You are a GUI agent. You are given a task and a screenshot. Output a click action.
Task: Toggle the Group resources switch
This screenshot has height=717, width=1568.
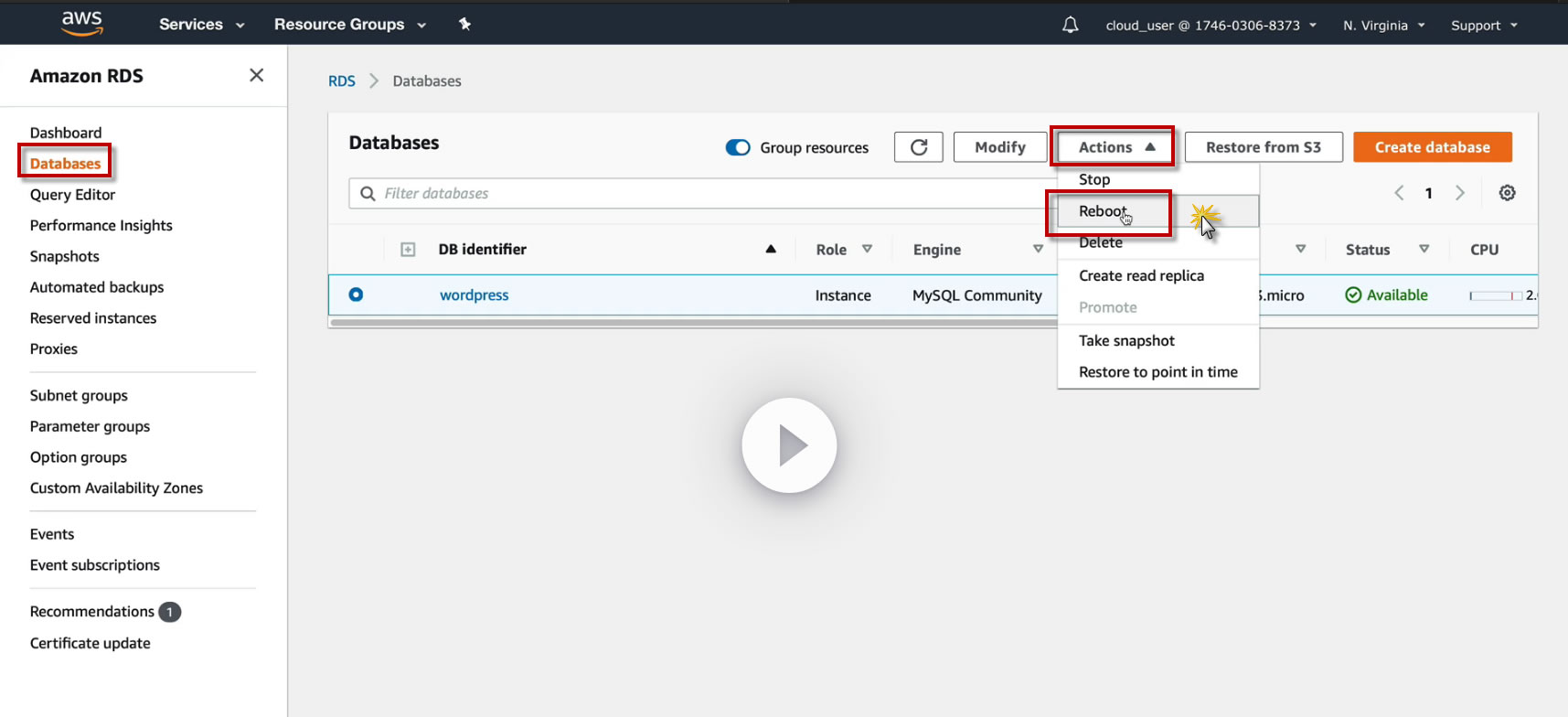738,147
